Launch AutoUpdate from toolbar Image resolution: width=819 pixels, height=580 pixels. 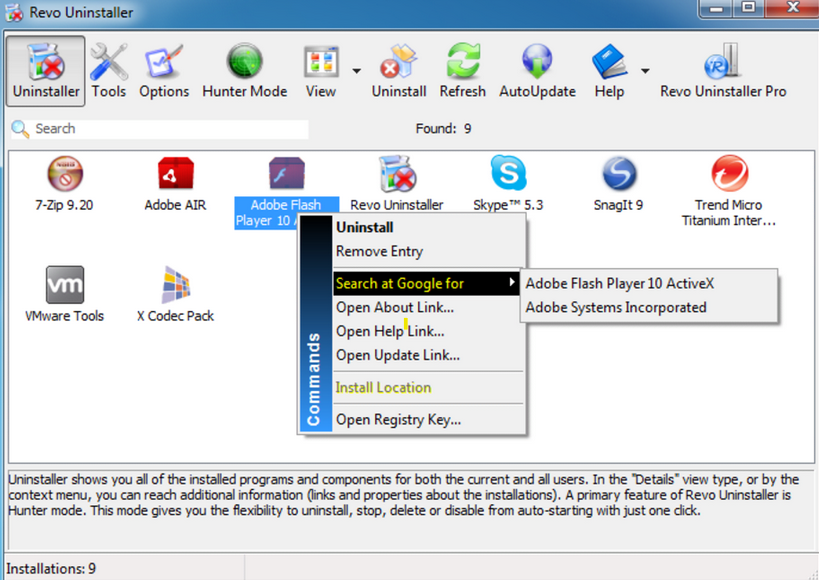coord(537,71)
